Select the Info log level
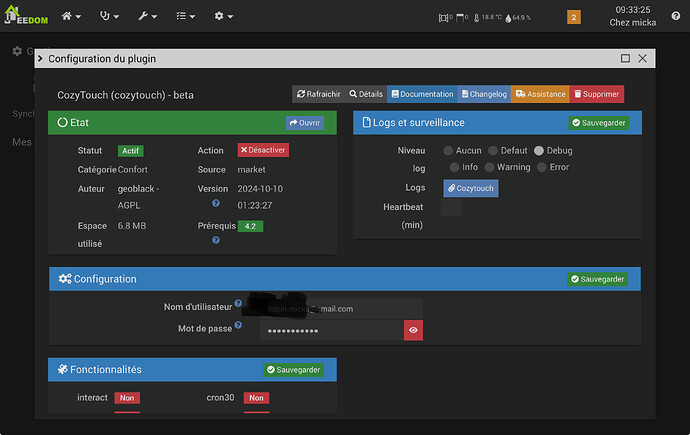 pyautogui.click(x=455, y=167)
